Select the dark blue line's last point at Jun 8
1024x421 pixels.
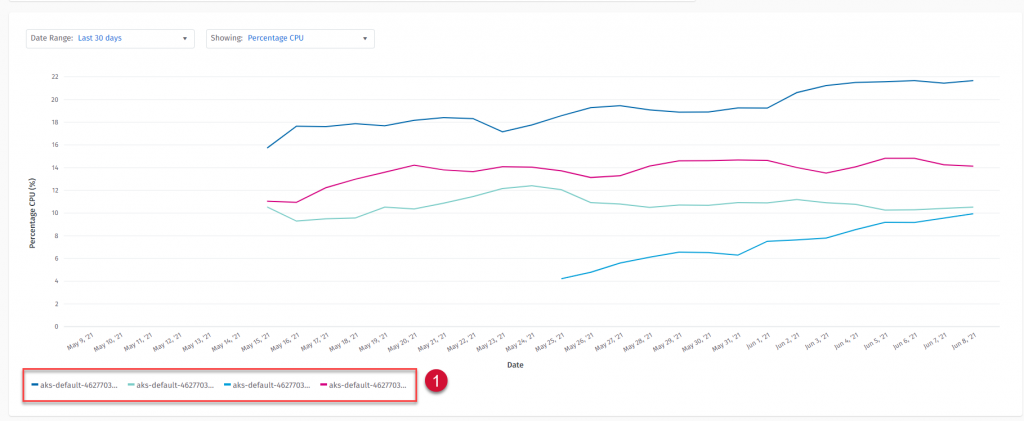pyautogui.click(x=973, y=80)
